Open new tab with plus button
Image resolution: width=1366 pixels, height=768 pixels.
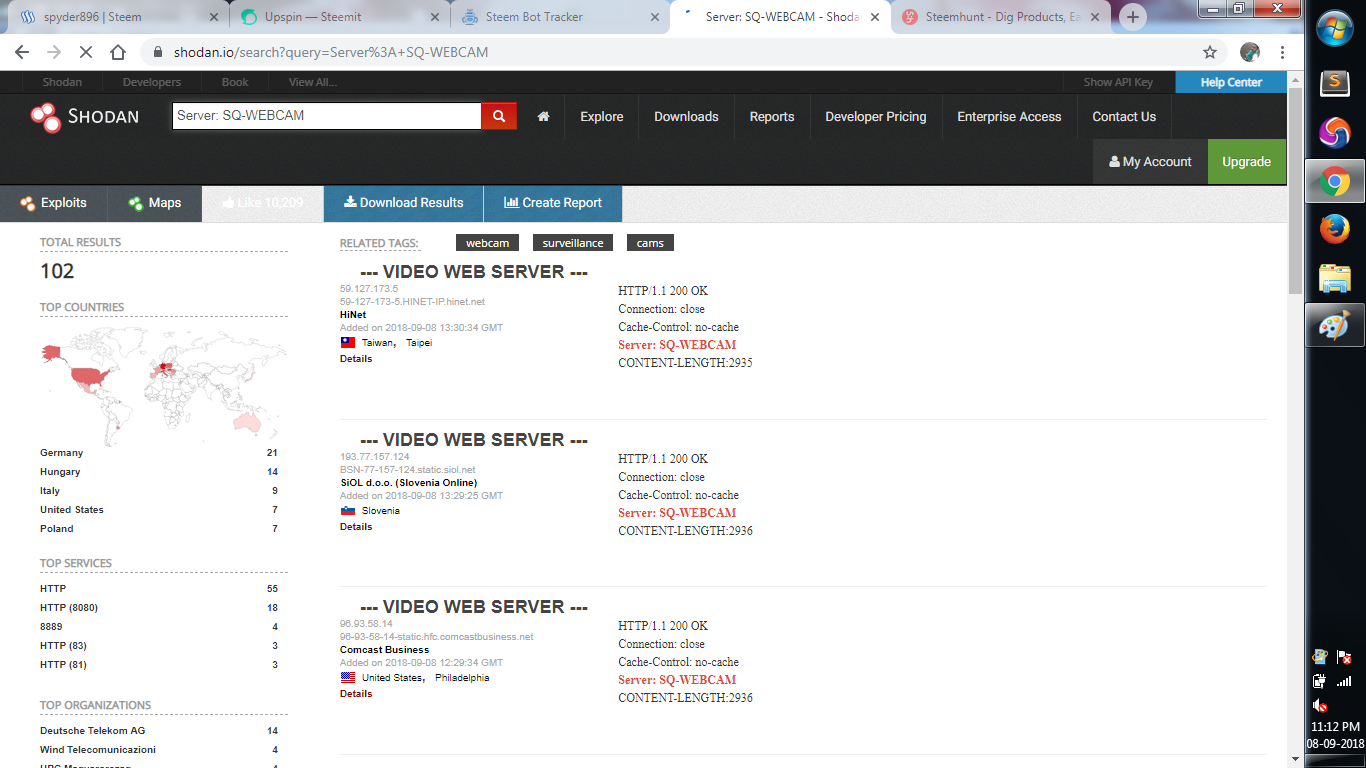(1132, 17)
